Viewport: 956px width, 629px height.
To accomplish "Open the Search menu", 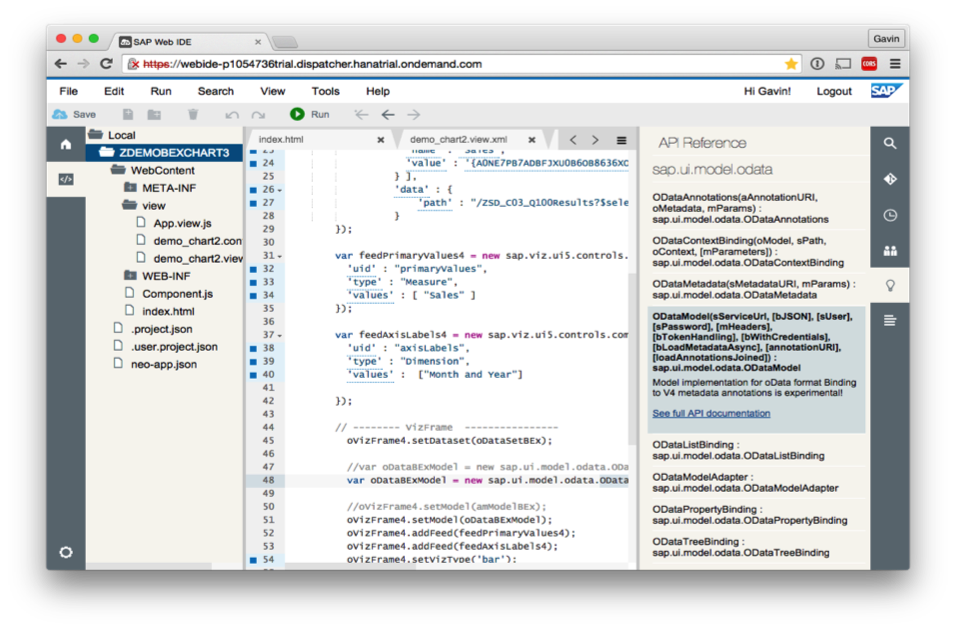I will pyautogui.click(x=215, y=91).
